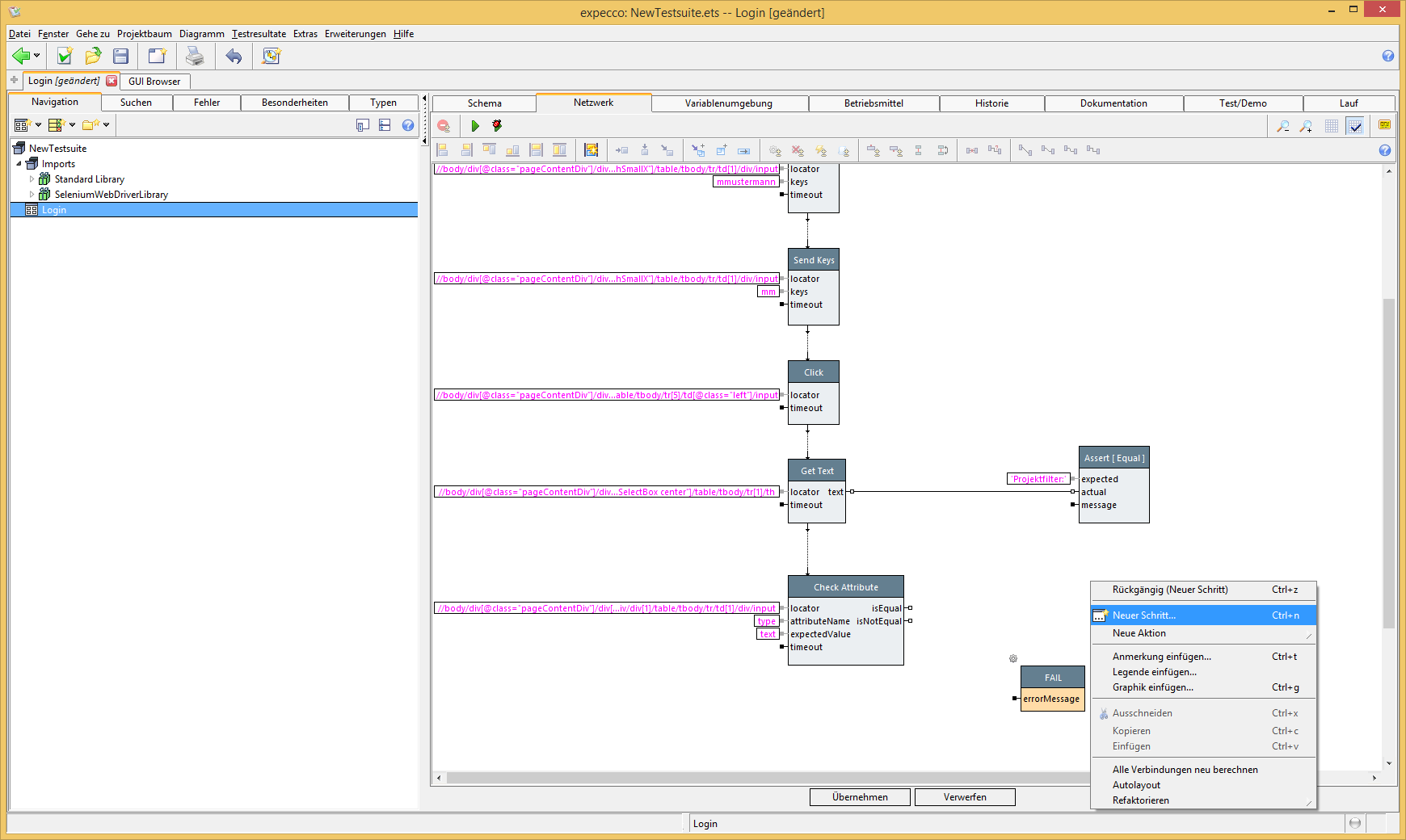Collapse the Imports tree node
The height and width of the screenshot is (840, 1406).
coord(19,164)
